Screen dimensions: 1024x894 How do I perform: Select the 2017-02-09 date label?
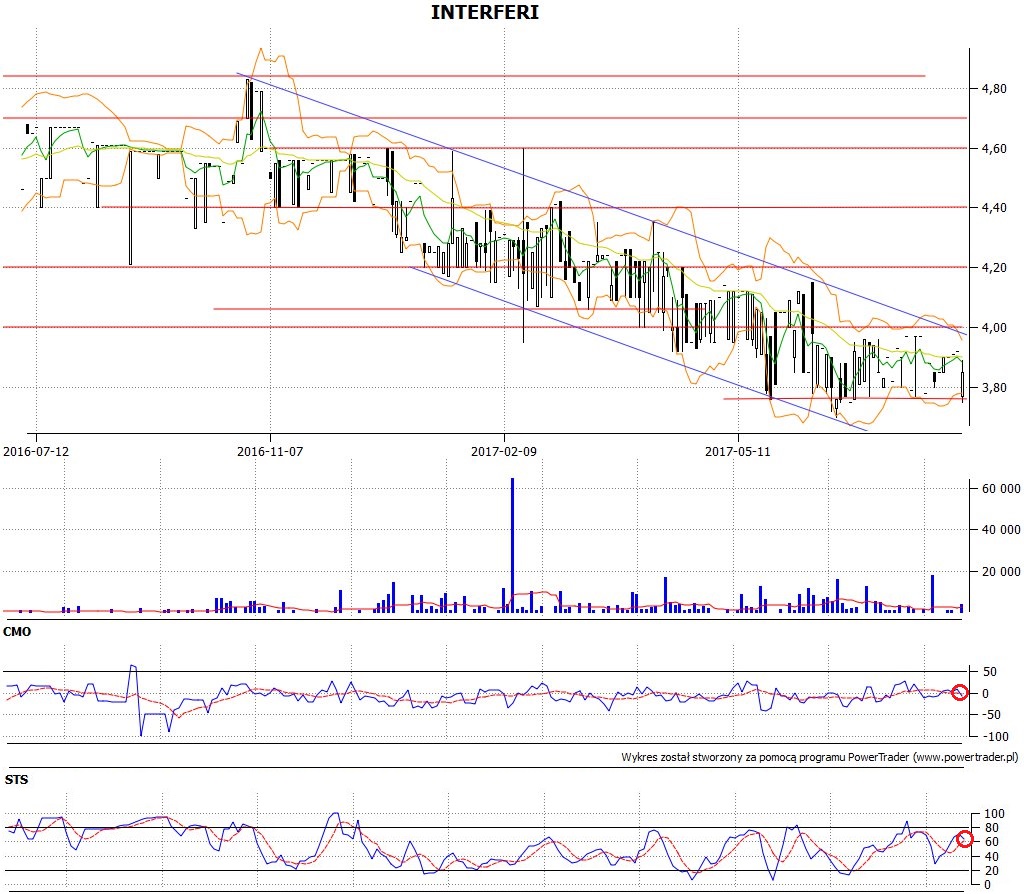(x=504, y=451)
